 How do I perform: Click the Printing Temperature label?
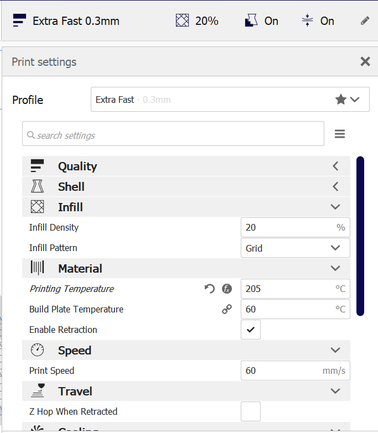point(72,289)
